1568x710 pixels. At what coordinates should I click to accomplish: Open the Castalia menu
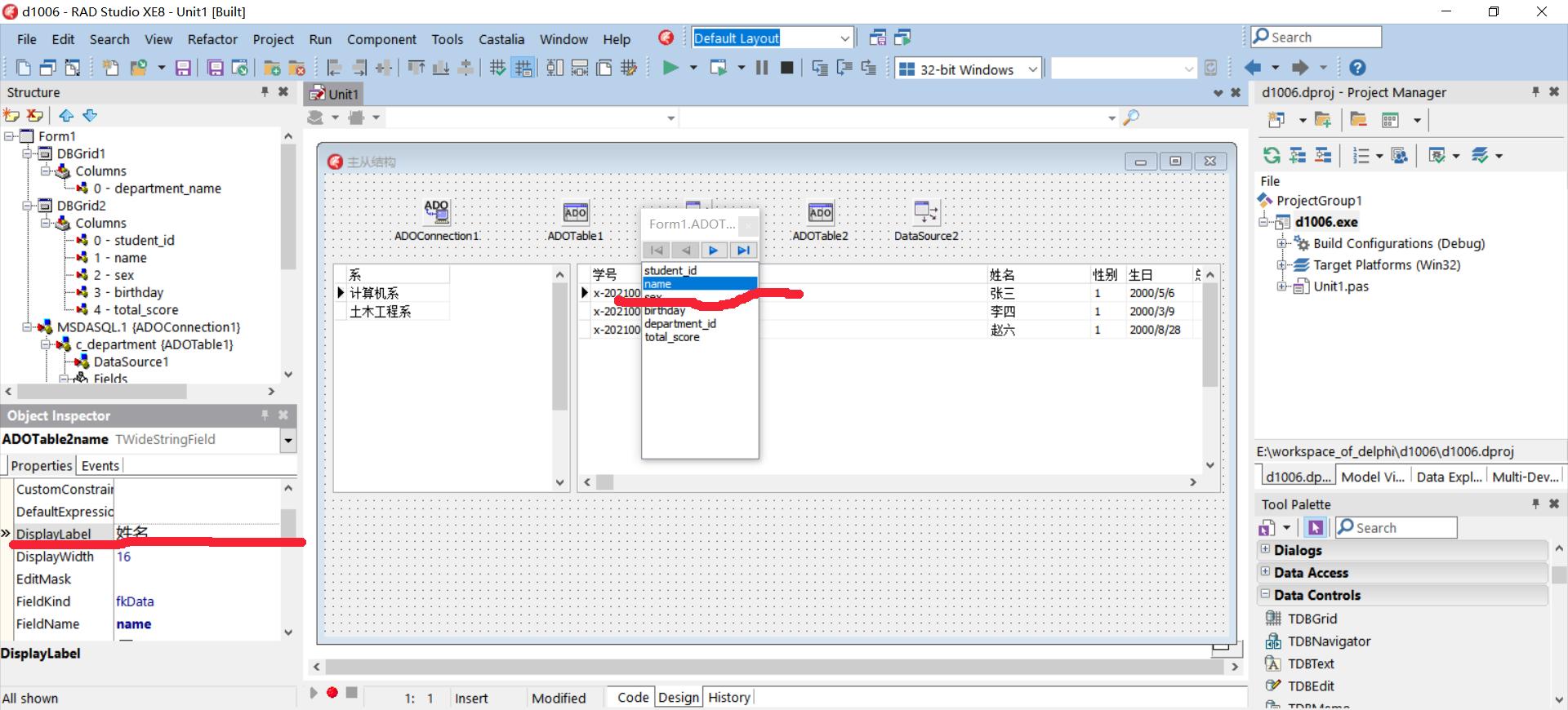[x=501, y=39]
